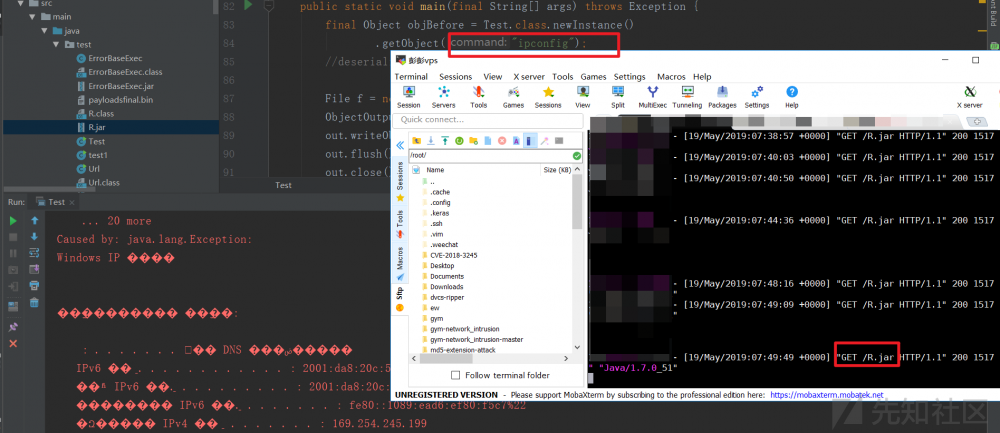Click the Quick connect input field
This screenshot has width=1000, height=433.
tap(489, 120)
